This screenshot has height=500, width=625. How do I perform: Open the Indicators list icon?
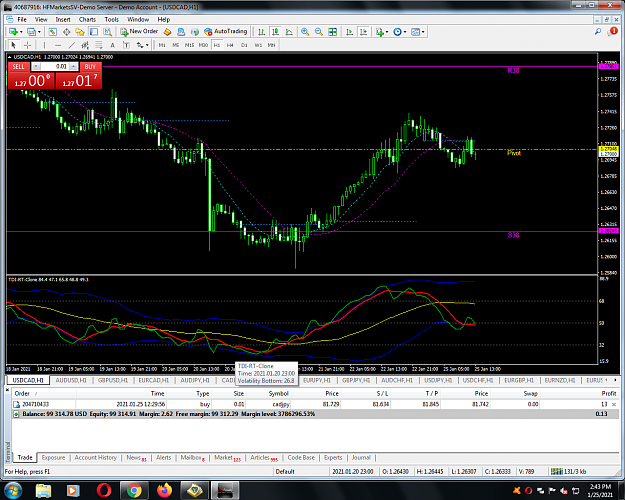tap(379, 31)
